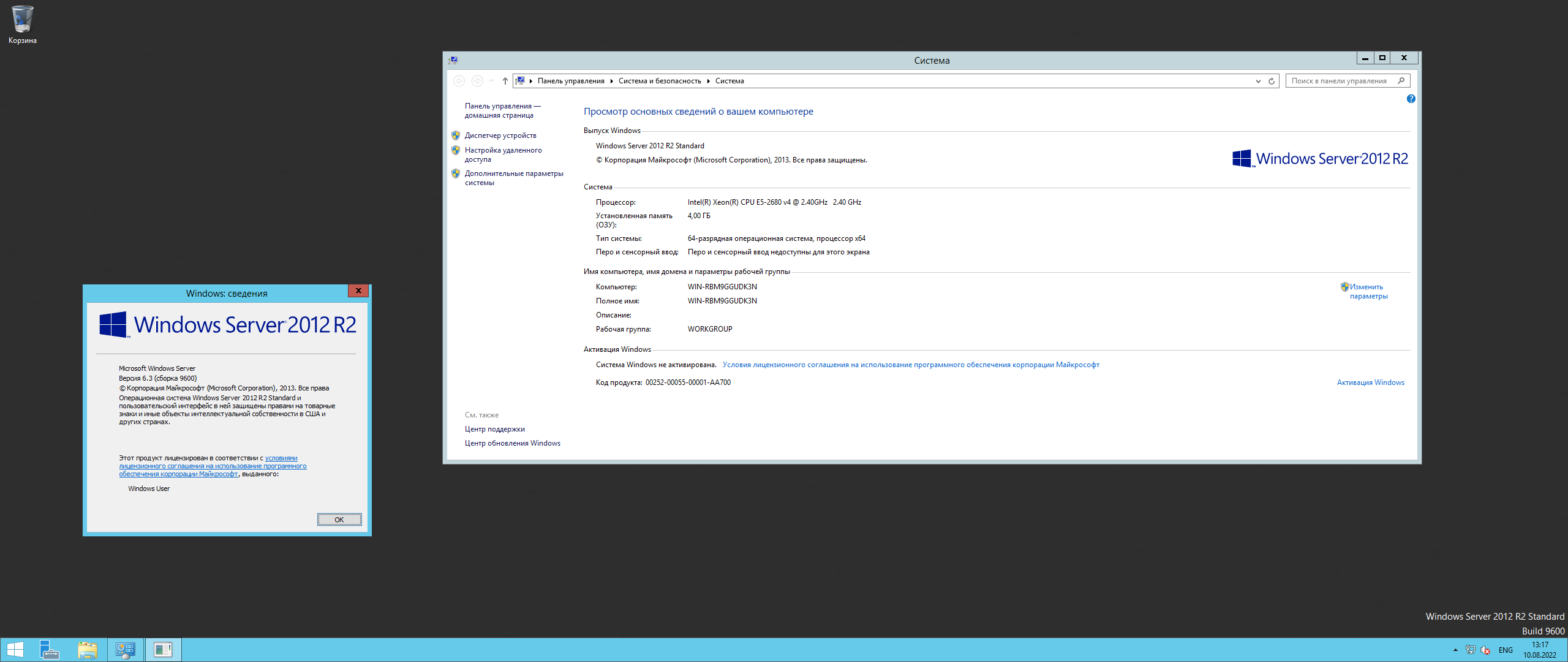Open the Recycle Bin (Корзина) desktop icon
The height and width of the screenshot is (662, 1568).
[22, 25]
